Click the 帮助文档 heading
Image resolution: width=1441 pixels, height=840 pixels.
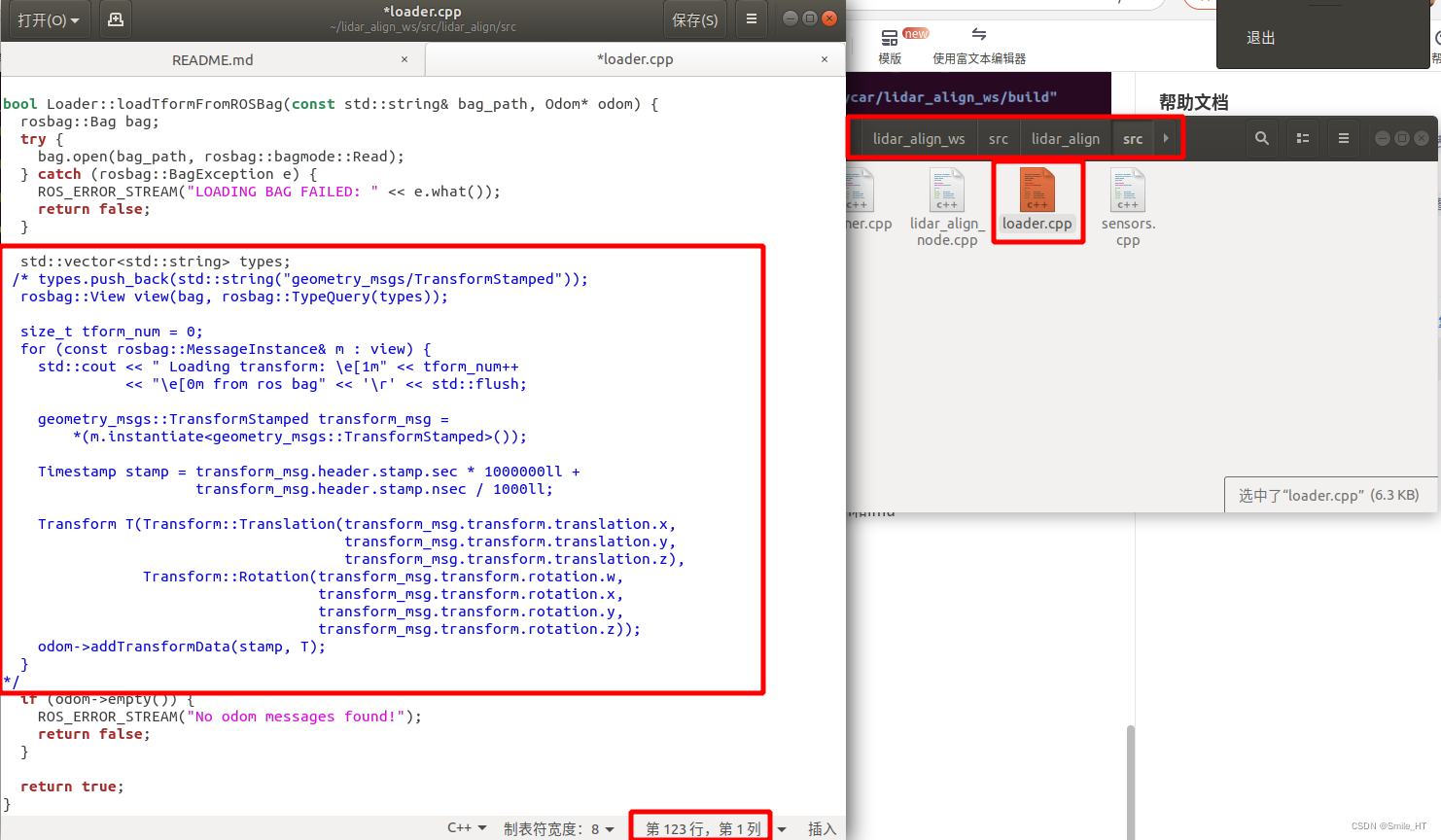coord(1194,102)
